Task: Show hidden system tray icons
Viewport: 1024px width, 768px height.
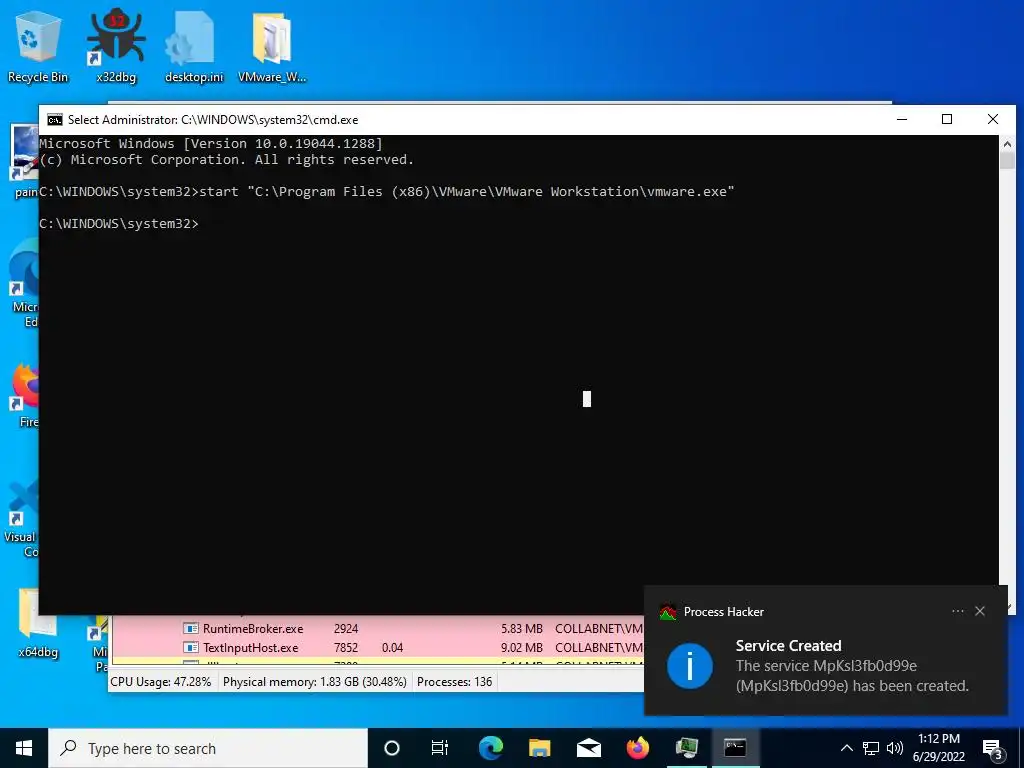Action: (846, 748)
